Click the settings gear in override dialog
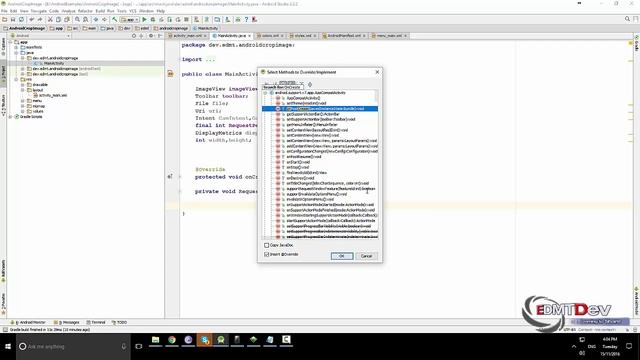Image resolution: width=640 pixels, height=360 pixels. pos(310,84)
